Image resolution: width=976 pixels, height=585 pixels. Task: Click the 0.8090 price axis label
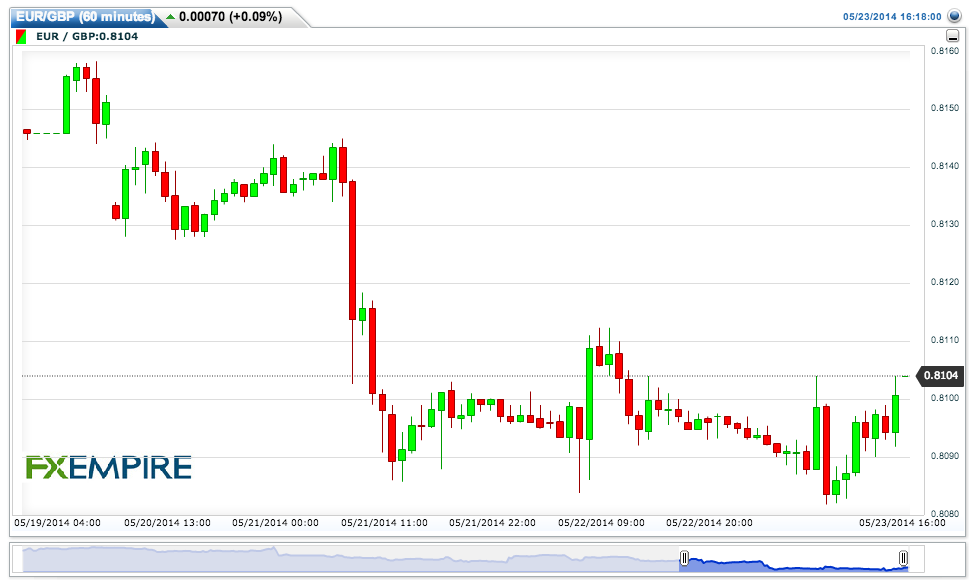pyautogui.click(x=944, y=456)
